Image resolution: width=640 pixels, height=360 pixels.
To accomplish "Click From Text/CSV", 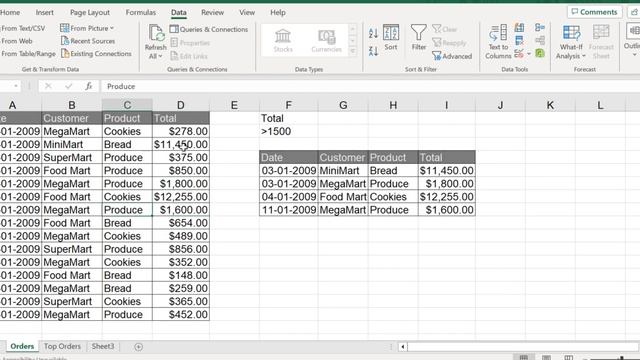I will [23, 28].
